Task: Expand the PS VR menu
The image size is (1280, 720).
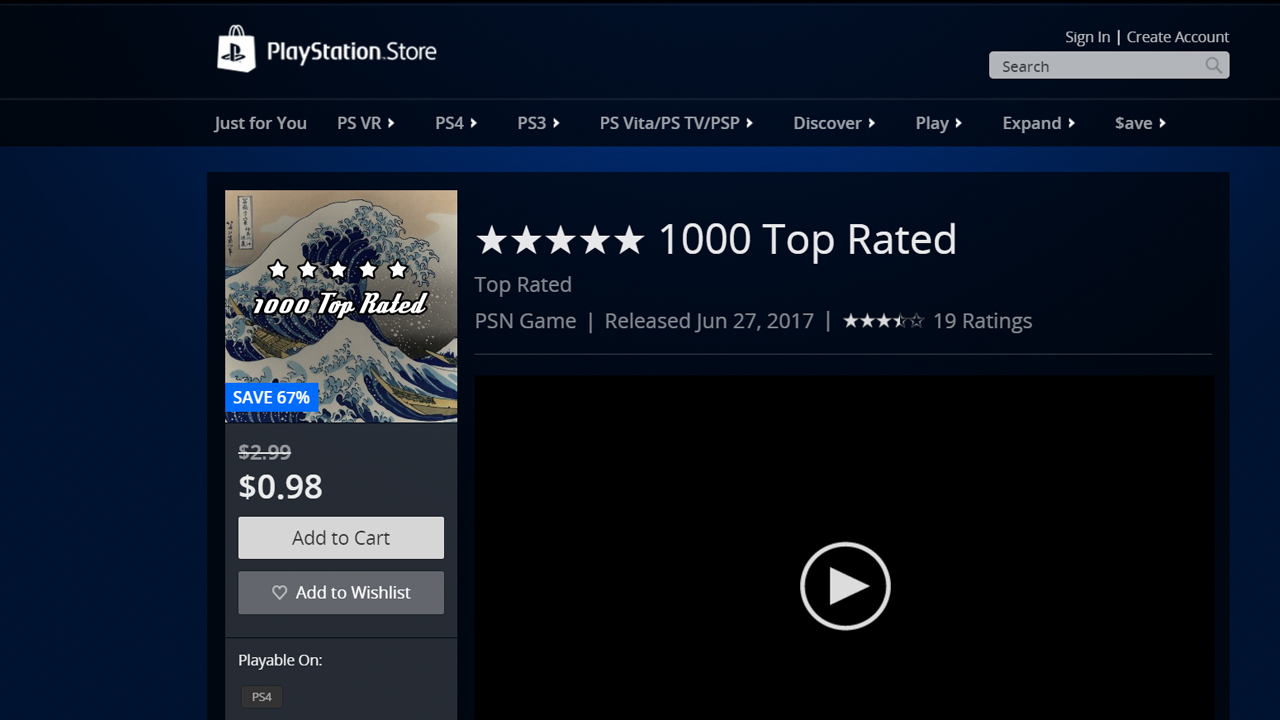Action: pyautogui.click(x=366, y=123)
